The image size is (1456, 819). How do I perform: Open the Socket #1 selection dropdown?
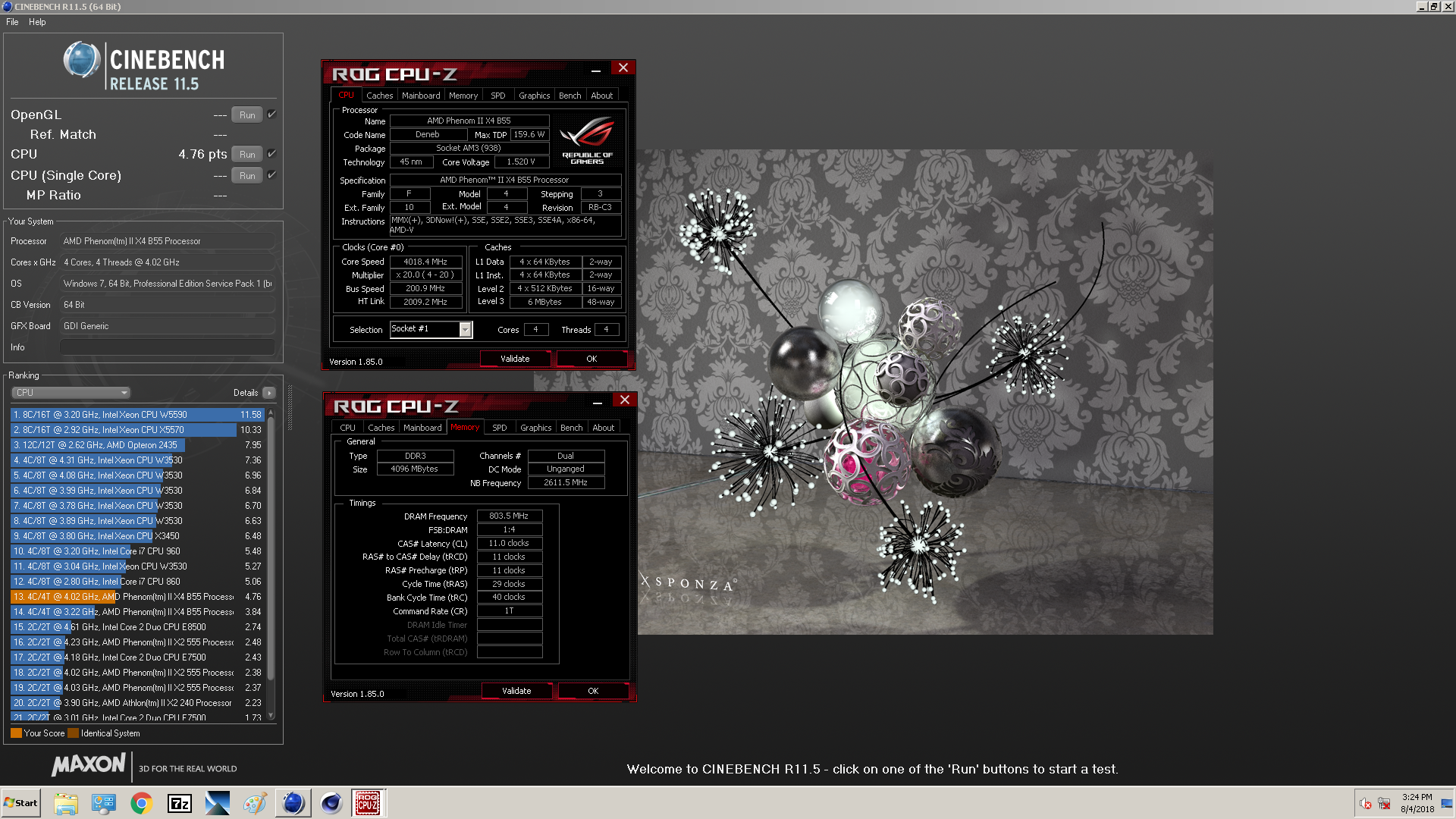coord(465,329)
